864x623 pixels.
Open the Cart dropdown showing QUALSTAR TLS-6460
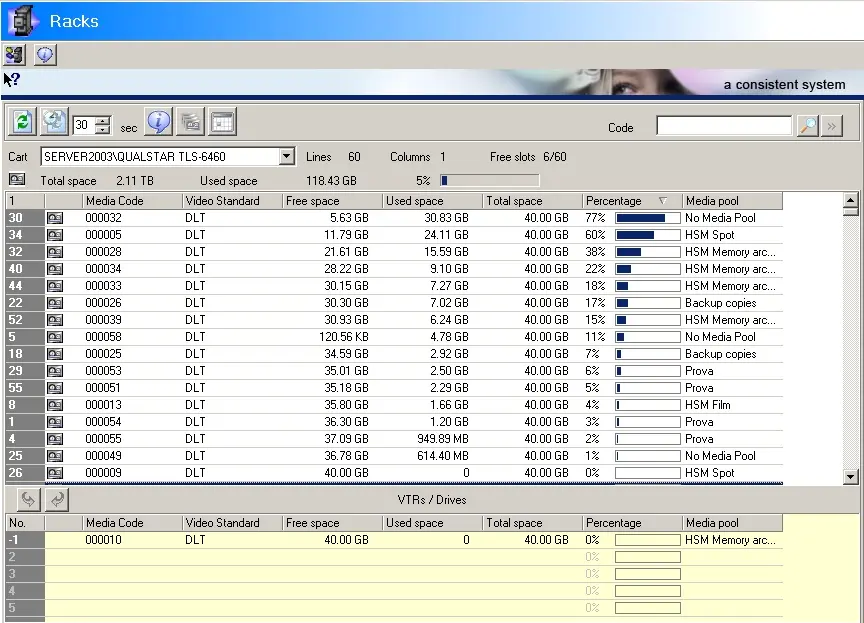pos(287,157)
